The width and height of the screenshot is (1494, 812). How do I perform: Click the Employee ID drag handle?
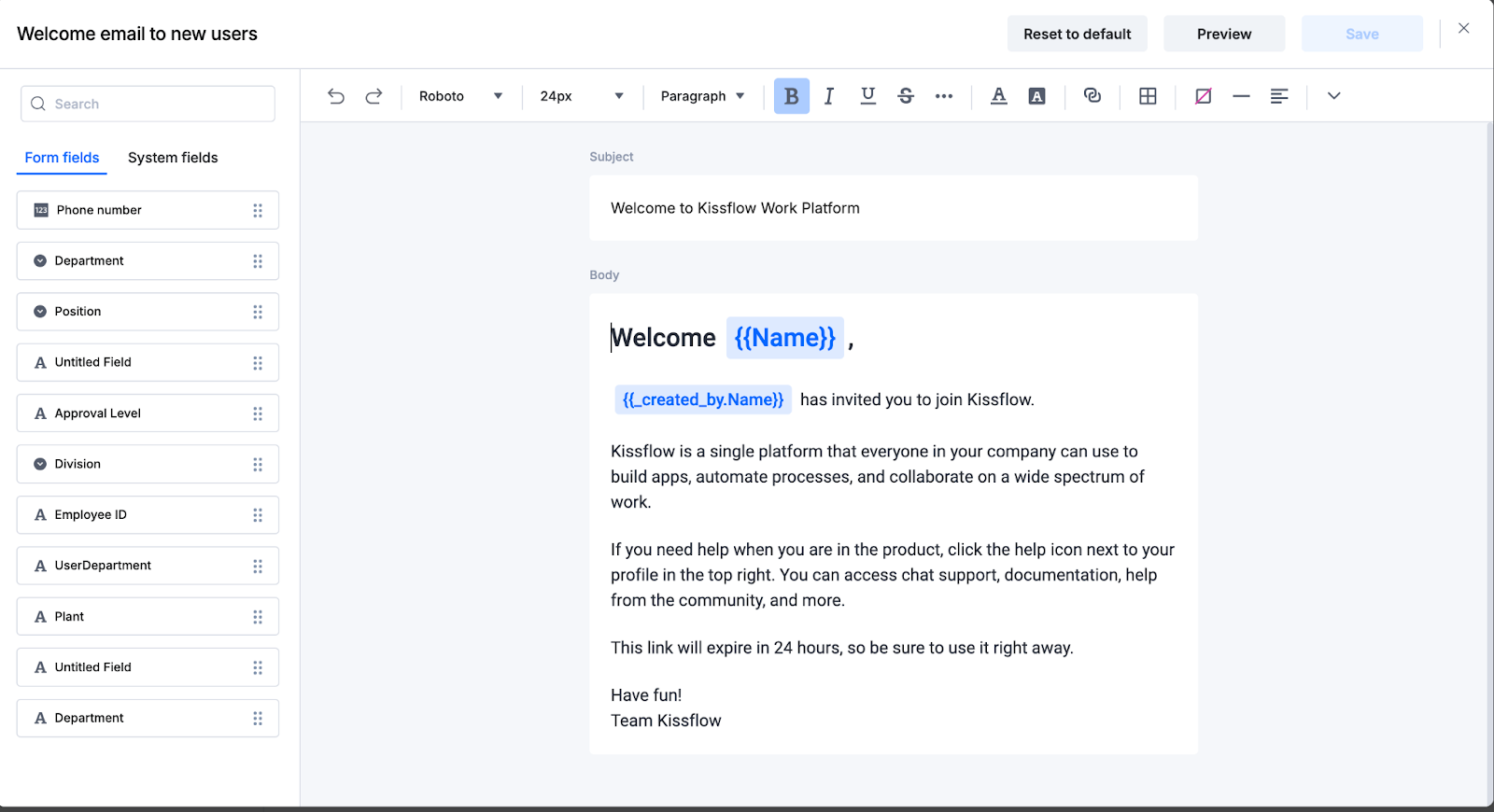tap(258, 515)
